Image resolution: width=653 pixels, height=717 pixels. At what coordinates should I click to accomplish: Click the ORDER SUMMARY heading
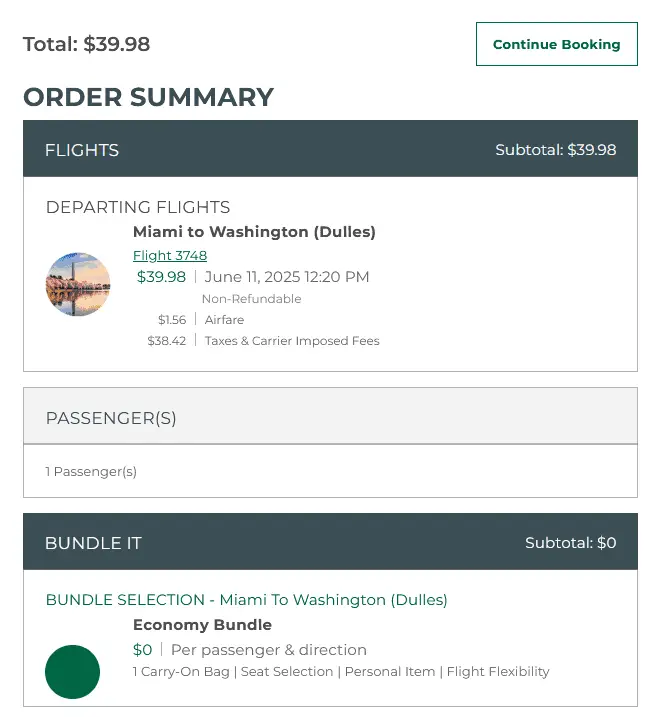(x=148, y=97)
